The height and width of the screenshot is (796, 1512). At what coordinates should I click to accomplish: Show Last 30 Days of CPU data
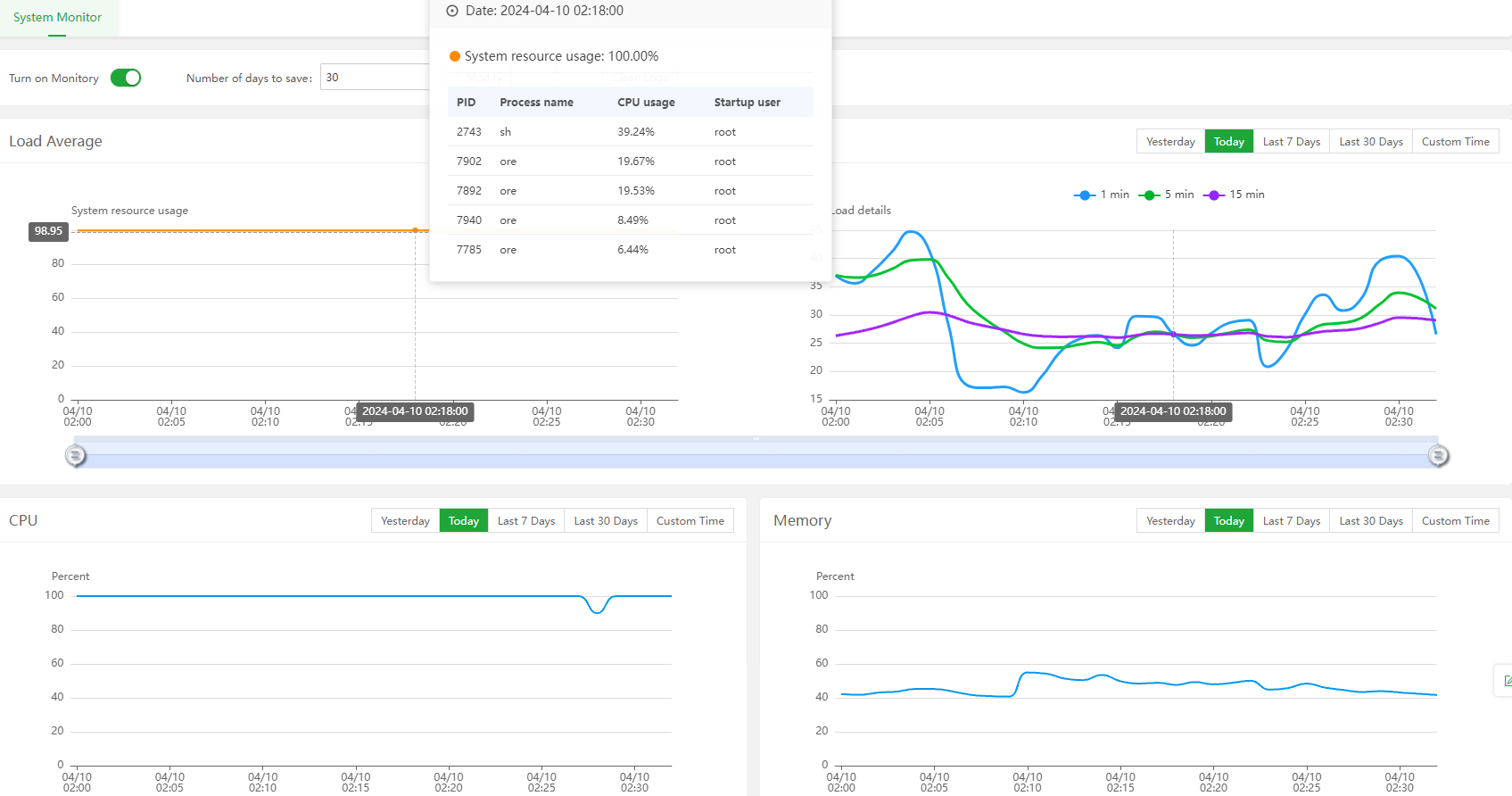pos(606,521)
